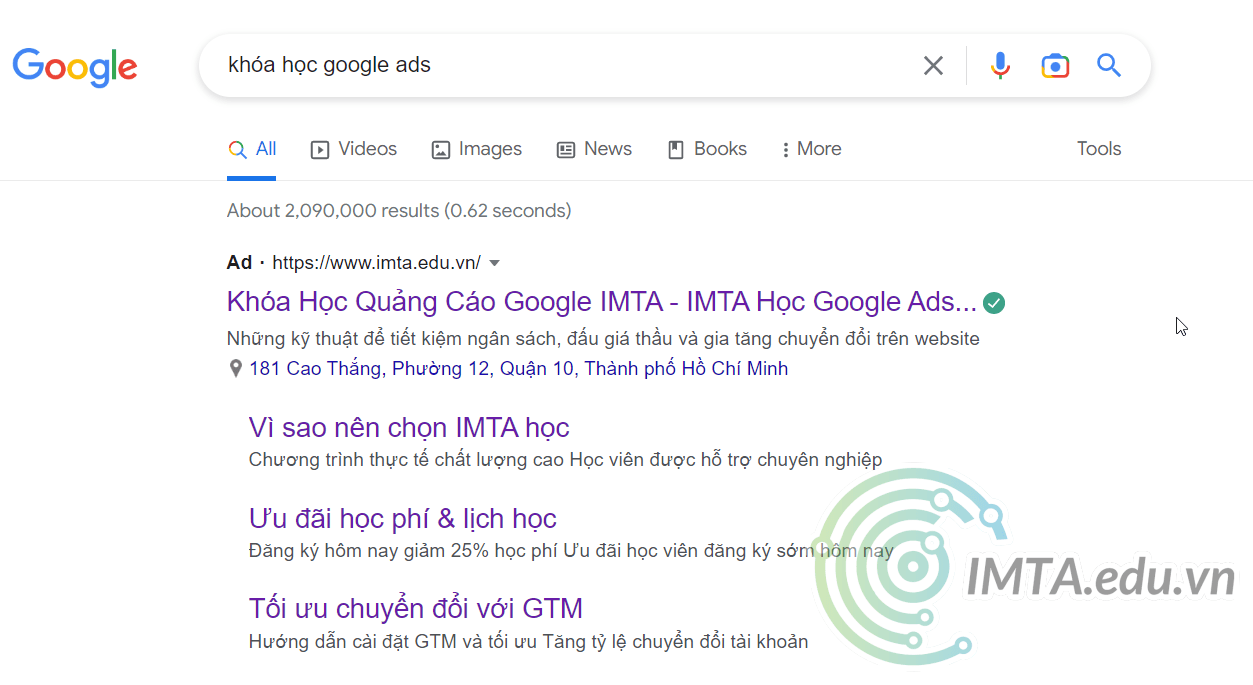Click inside the search query field

(x=550, y=64)
